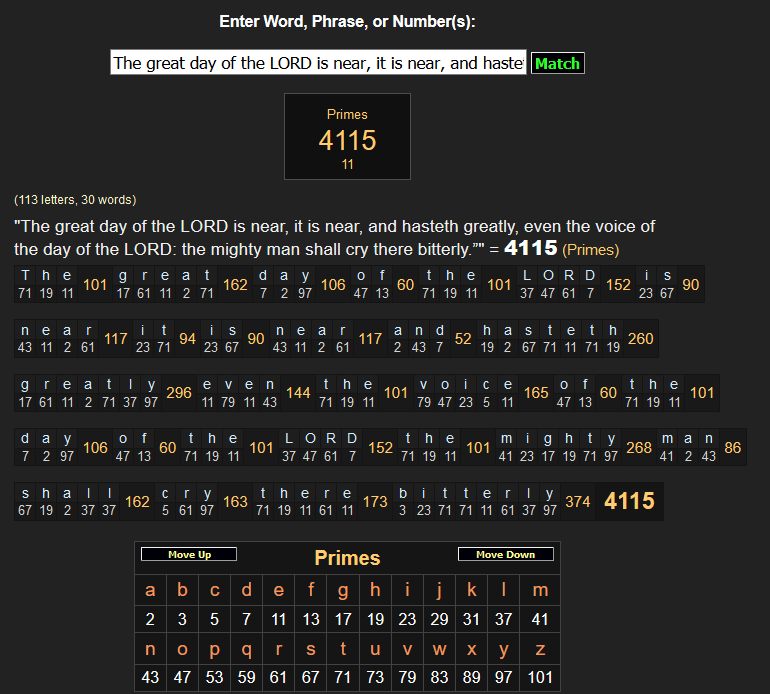Click the Primes 4115 result box
This screenshot has height=694, width=770.
pos(347,137)
